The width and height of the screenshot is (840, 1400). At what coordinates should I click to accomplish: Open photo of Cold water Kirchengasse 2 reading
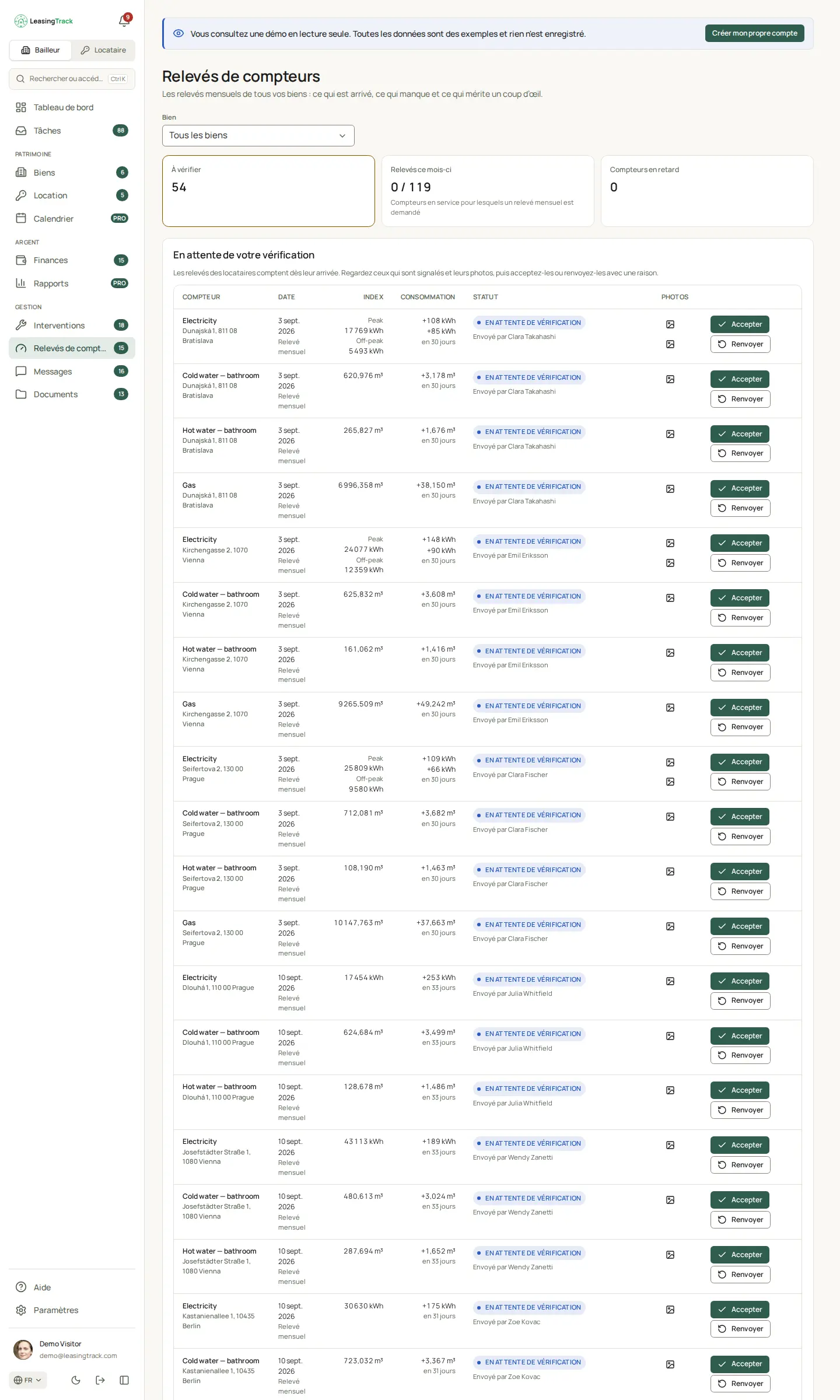[670, 598]
